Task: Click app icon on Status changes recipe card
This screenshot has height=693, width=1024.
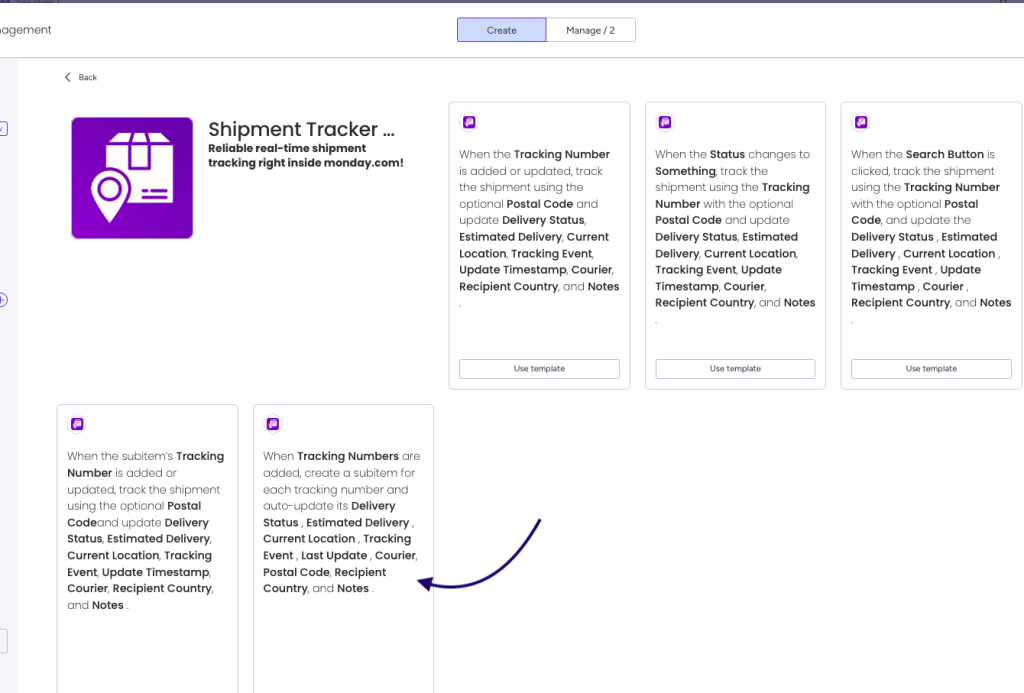Action: click(665, 122)
